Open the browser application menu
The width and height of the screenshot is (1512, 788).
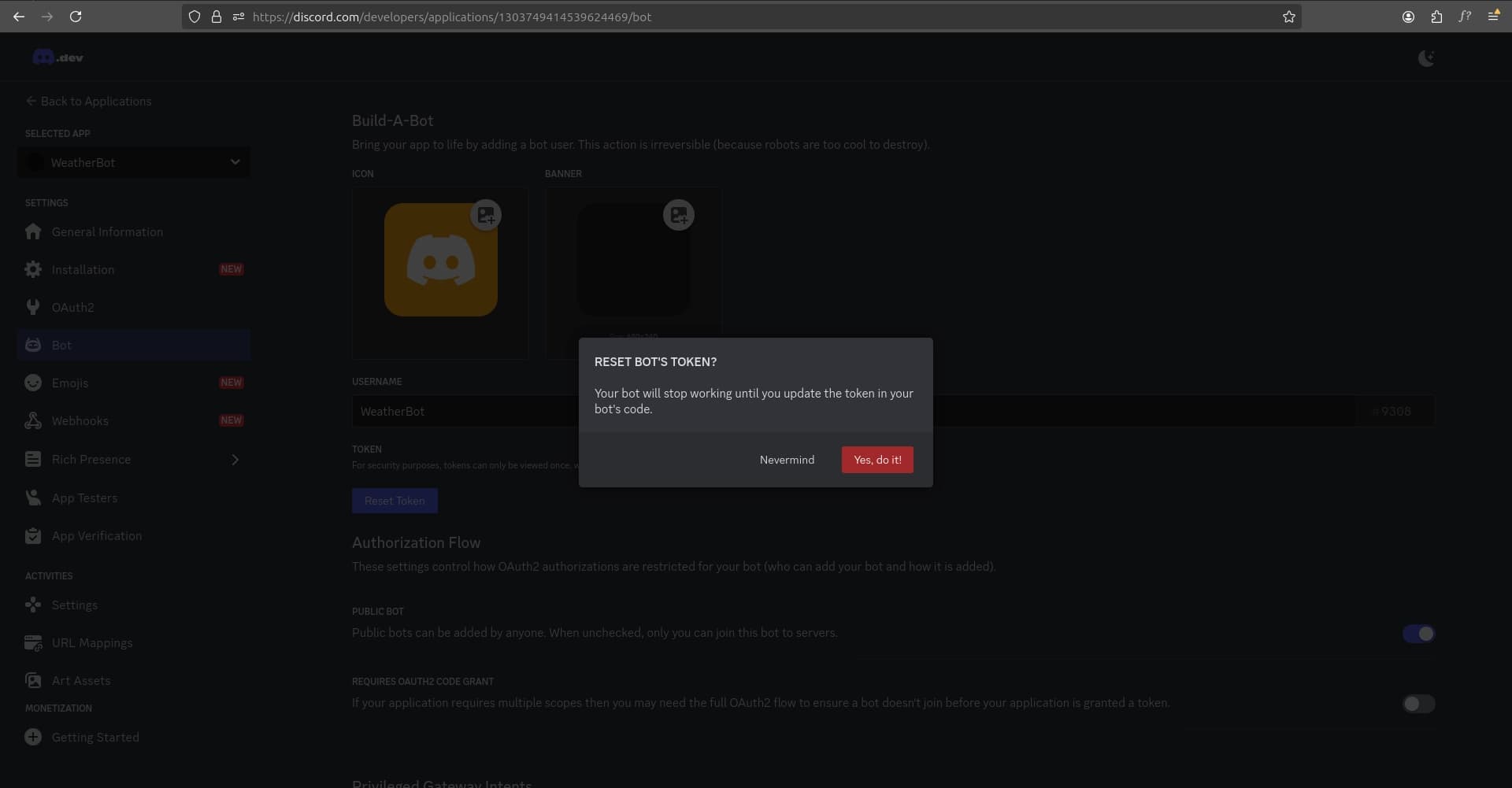click(1493, 16)
